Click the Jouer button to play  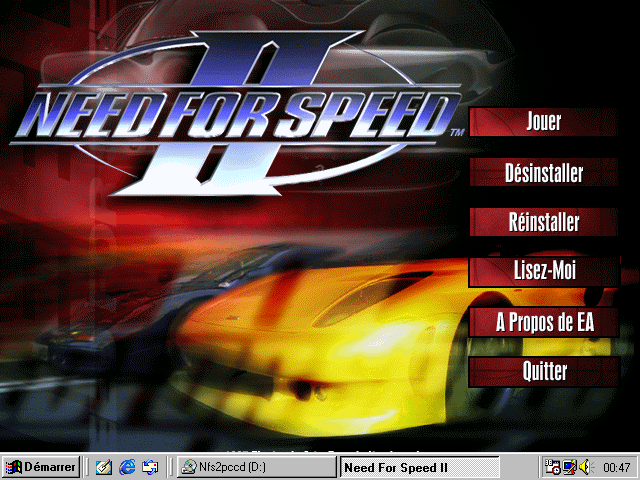pos(543,122)
